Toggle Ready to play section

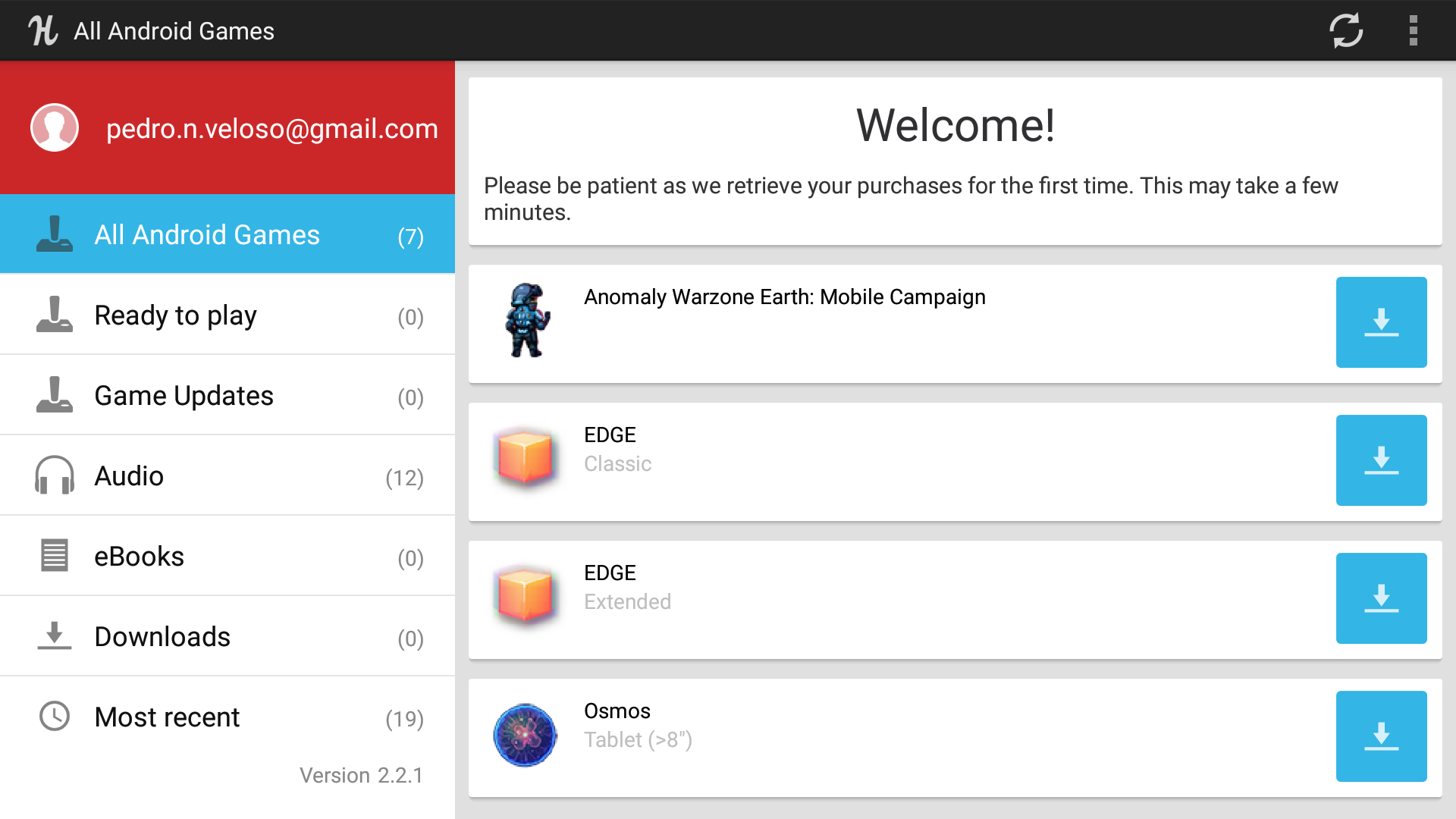[x=226, y=315]
